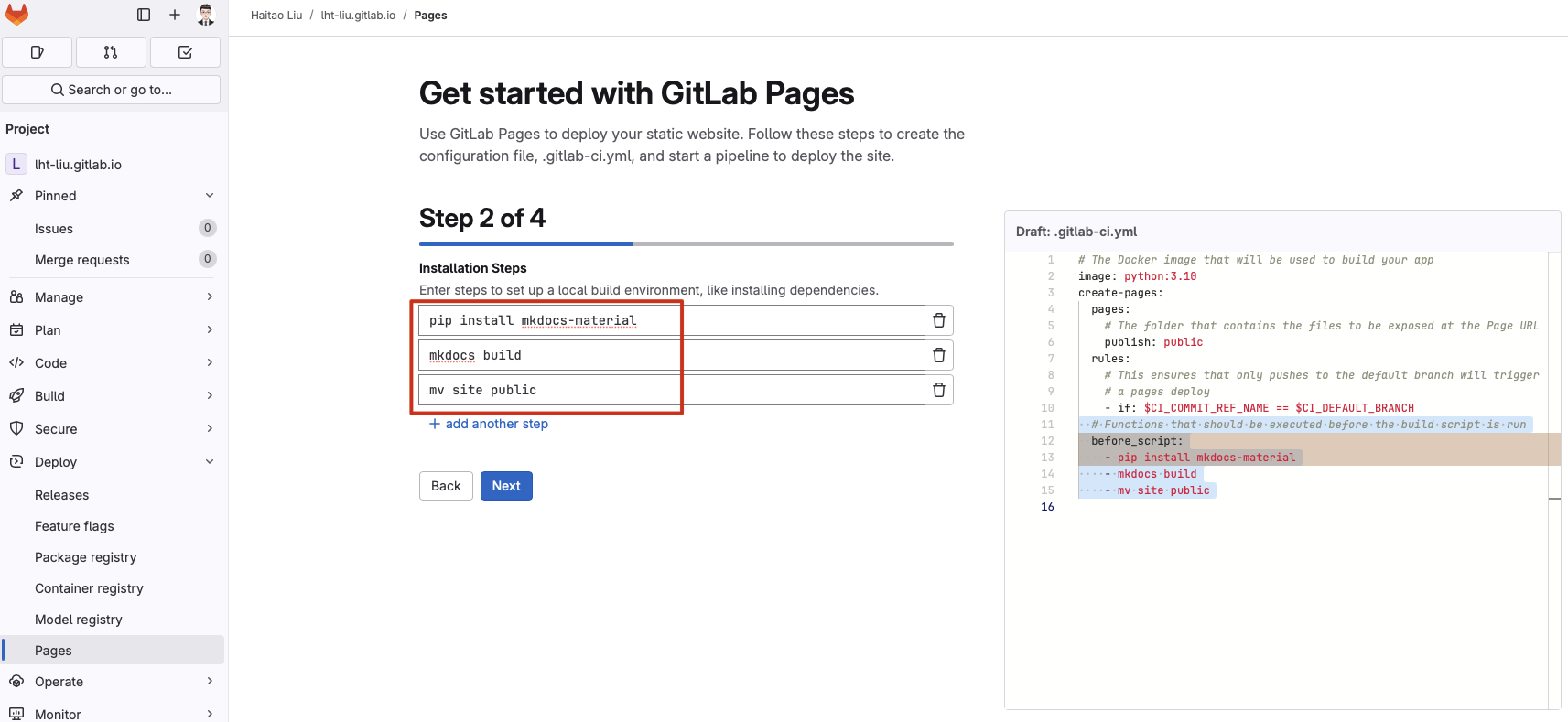Expand the Secure section chevron
This screenshot has width=1568, height=722.
coord(210,429)
